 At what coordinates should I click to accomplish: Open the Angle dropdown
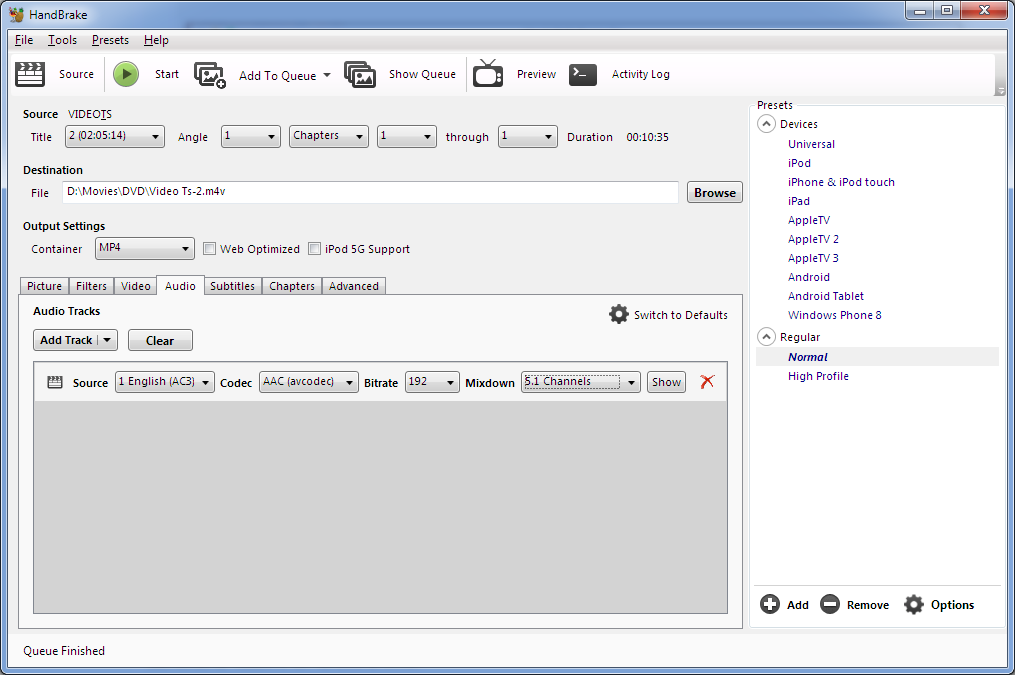pyautogui.click(x=251, y=137)
